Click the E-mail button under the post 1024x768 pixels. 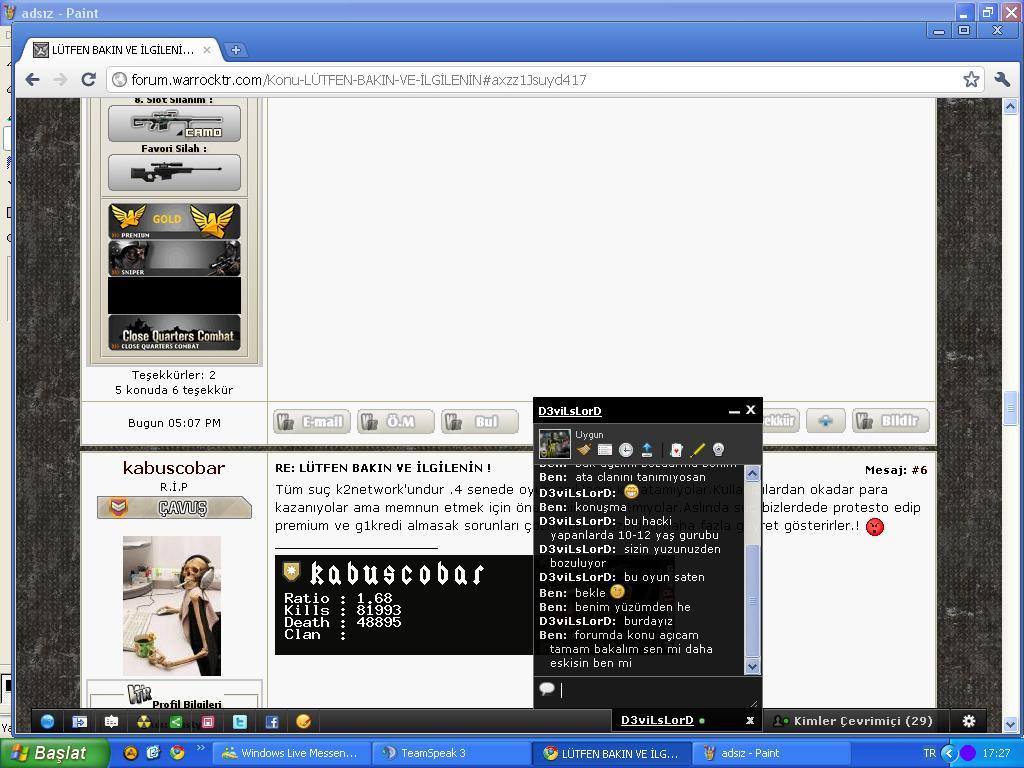point(312,422)
